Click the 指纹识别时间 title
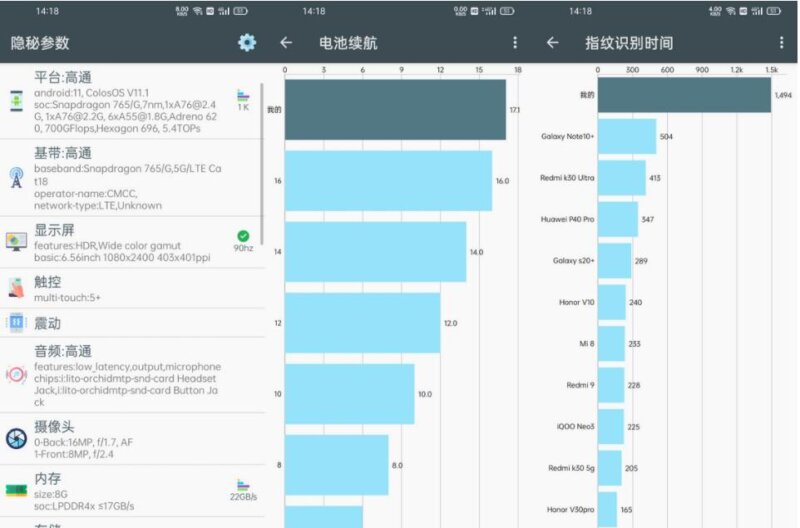This screenshot has width=800, height=528. (x=629, y=43)
